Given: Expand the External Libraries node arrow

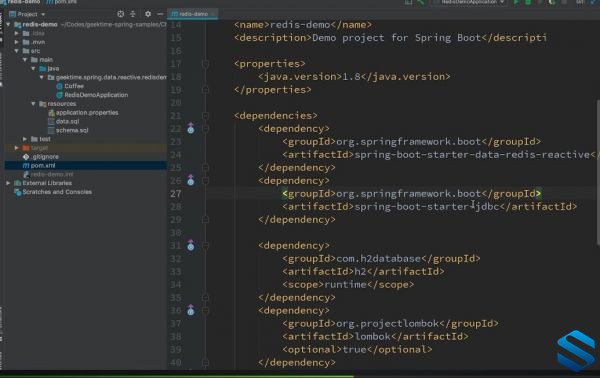Looking at the screenshot, I should tap(8, 183).
